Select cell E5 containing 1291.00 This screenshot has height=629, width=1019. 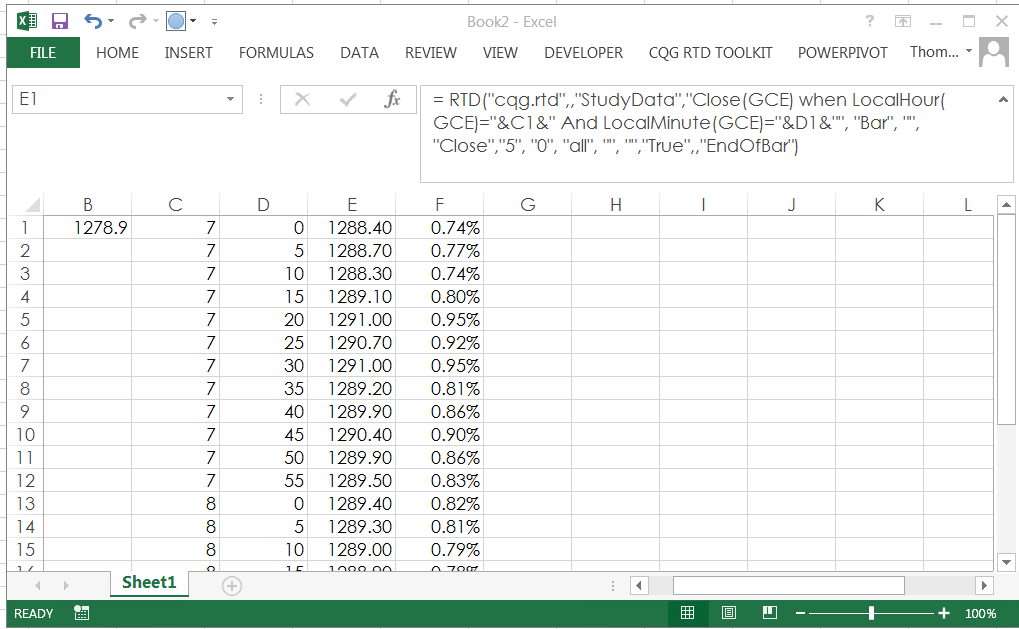tap(352, 320)
